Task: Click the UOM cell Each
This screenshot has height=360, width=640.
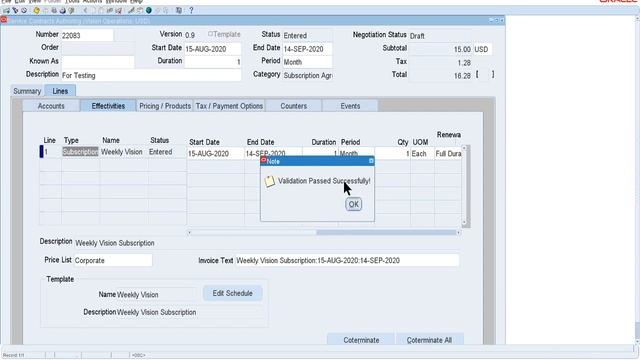Action: point(422,154)
